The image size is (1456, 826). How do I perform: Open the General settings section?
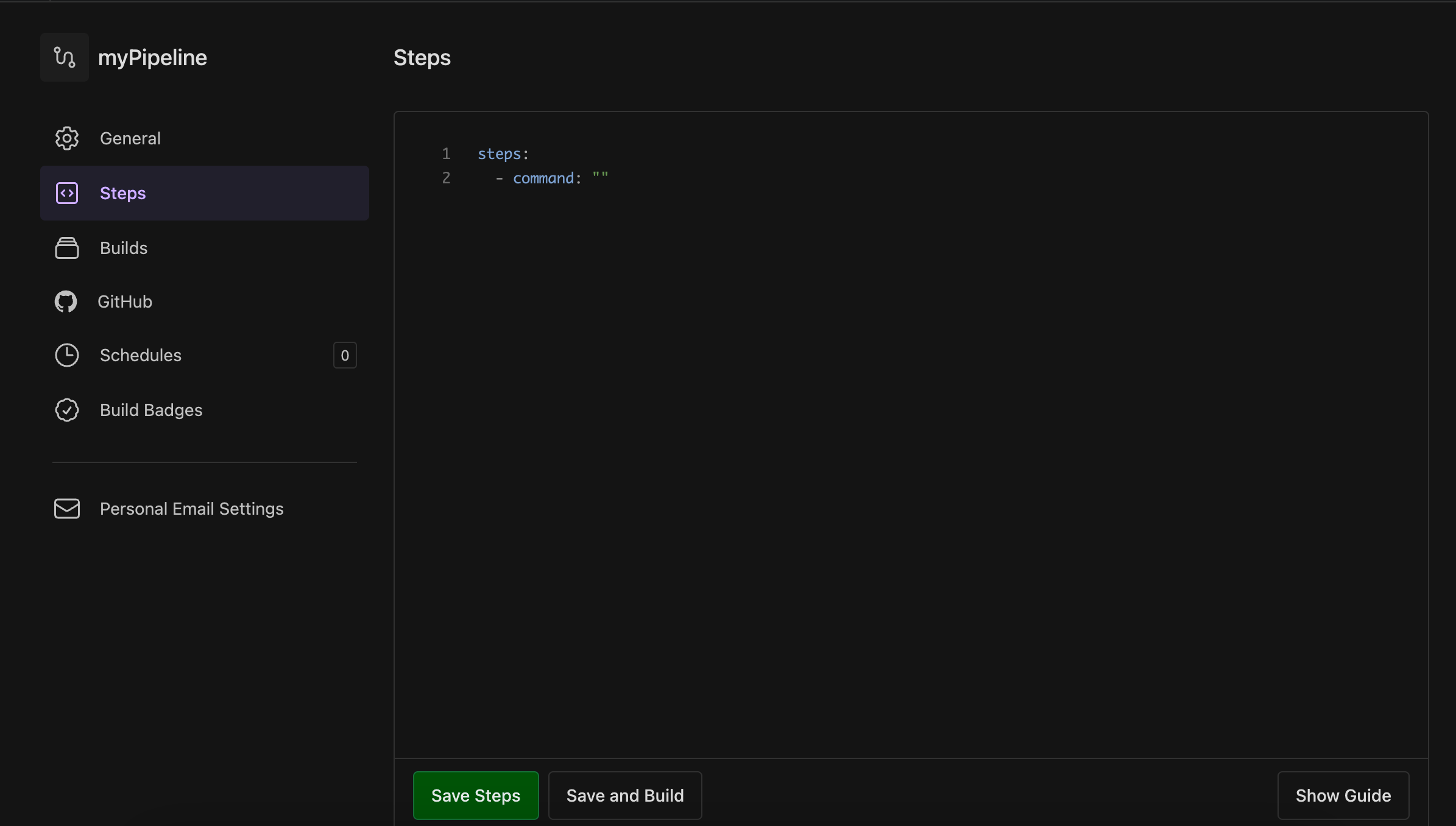pyautogui.click(x=130, y=138)
